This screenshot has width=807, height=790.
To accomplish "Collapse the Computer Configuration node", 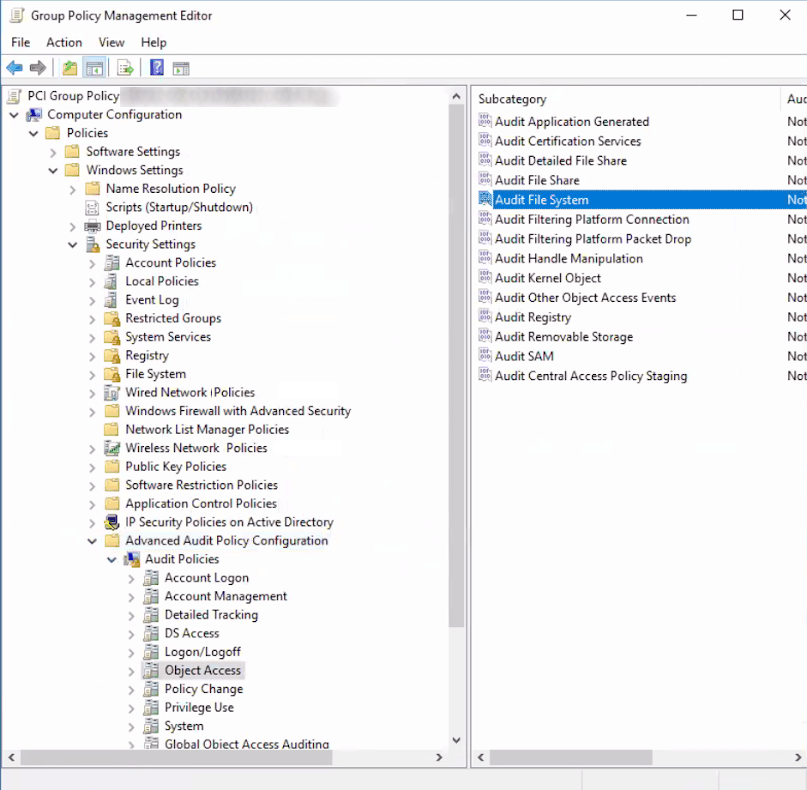I will 14,115.
